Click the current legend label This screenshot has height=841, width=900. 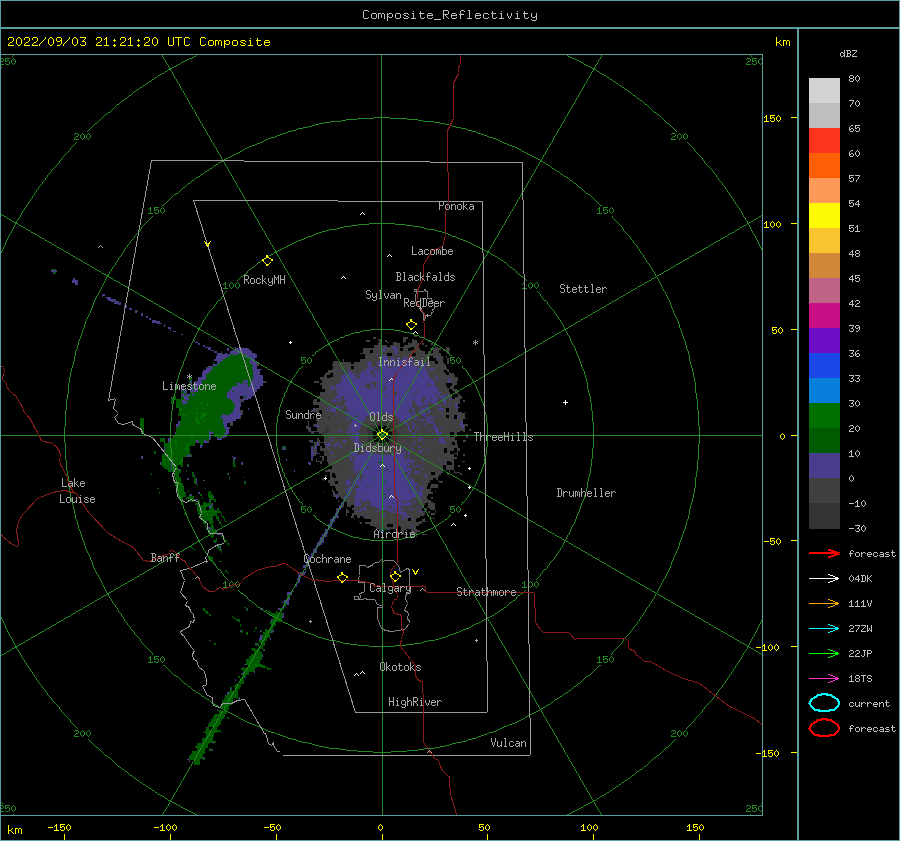(x=869, y=703)
